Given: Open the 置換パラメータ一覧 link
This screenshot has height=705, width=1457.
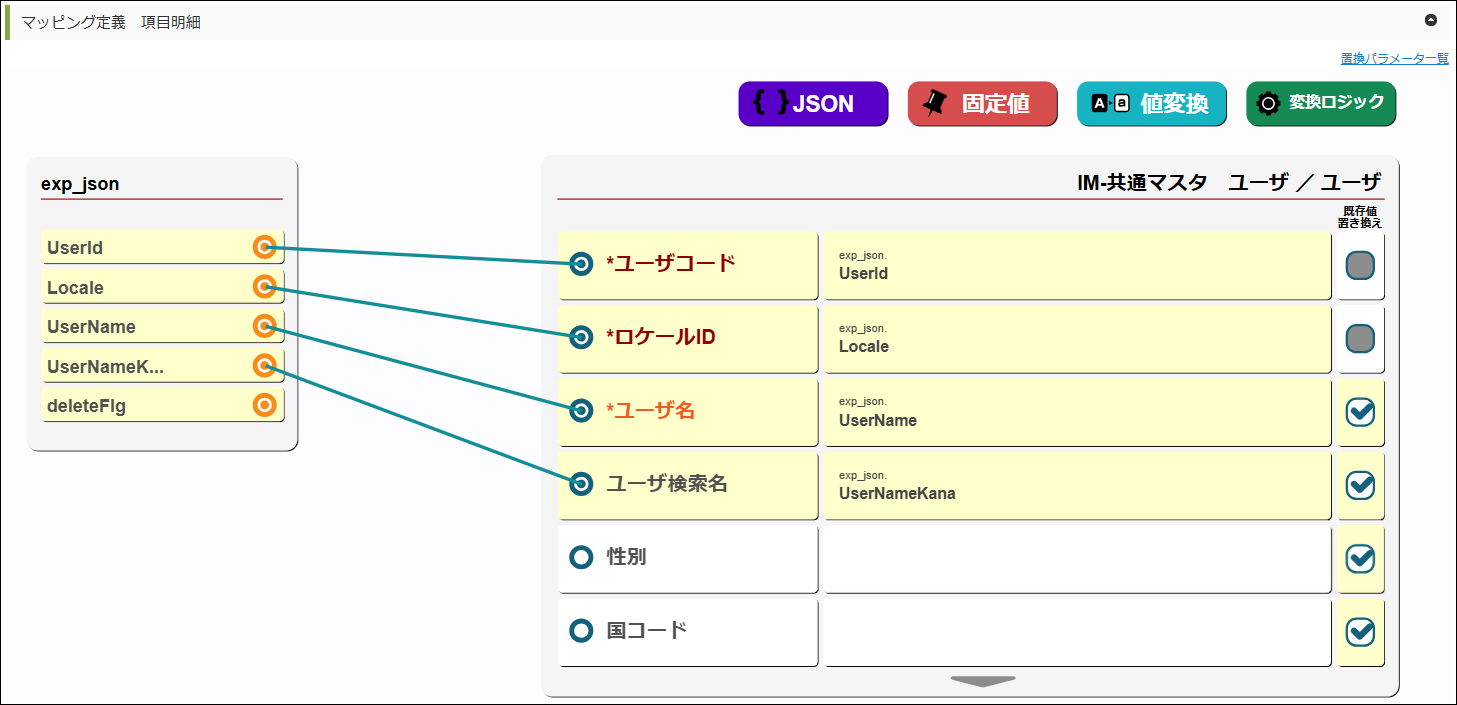Looking at the screenshot, I should click(1394, 58).
